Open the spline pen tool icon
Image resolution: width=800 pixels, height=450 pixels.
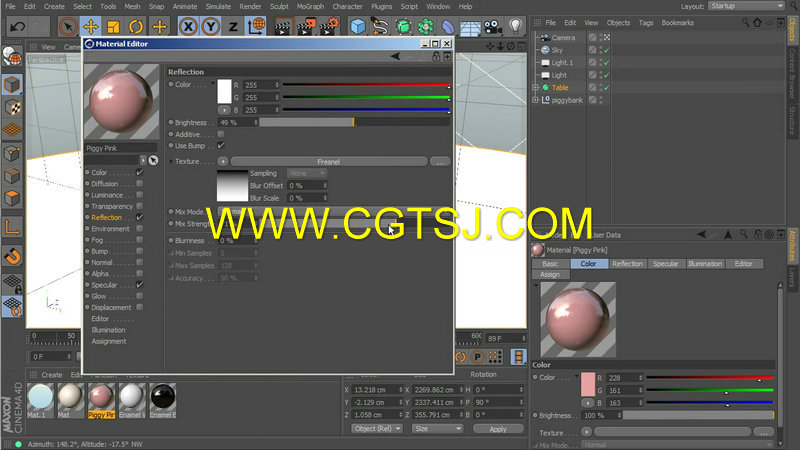point(380,26)
